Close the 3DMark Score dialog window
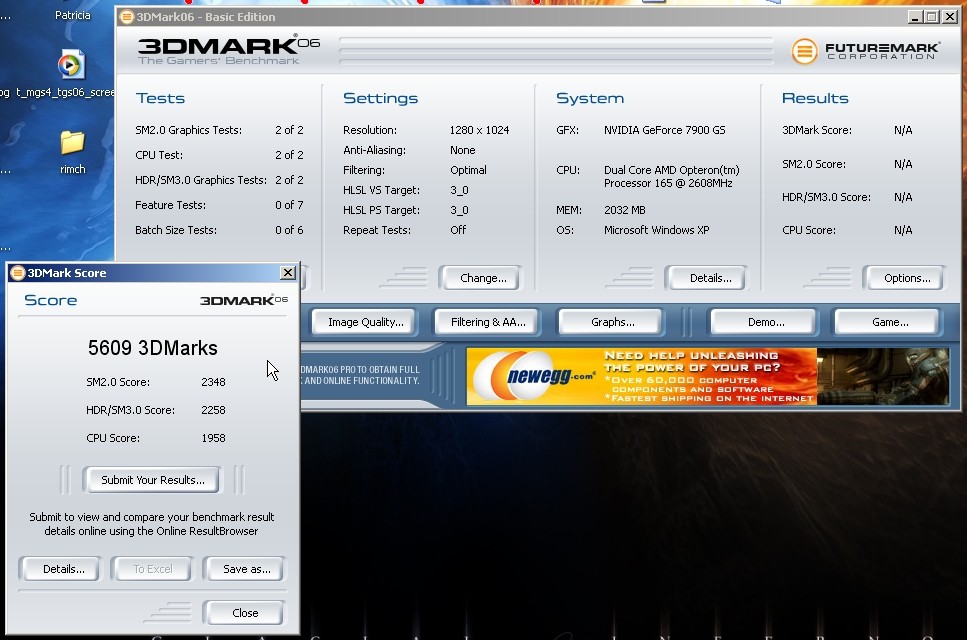 (x=287, y=273)
